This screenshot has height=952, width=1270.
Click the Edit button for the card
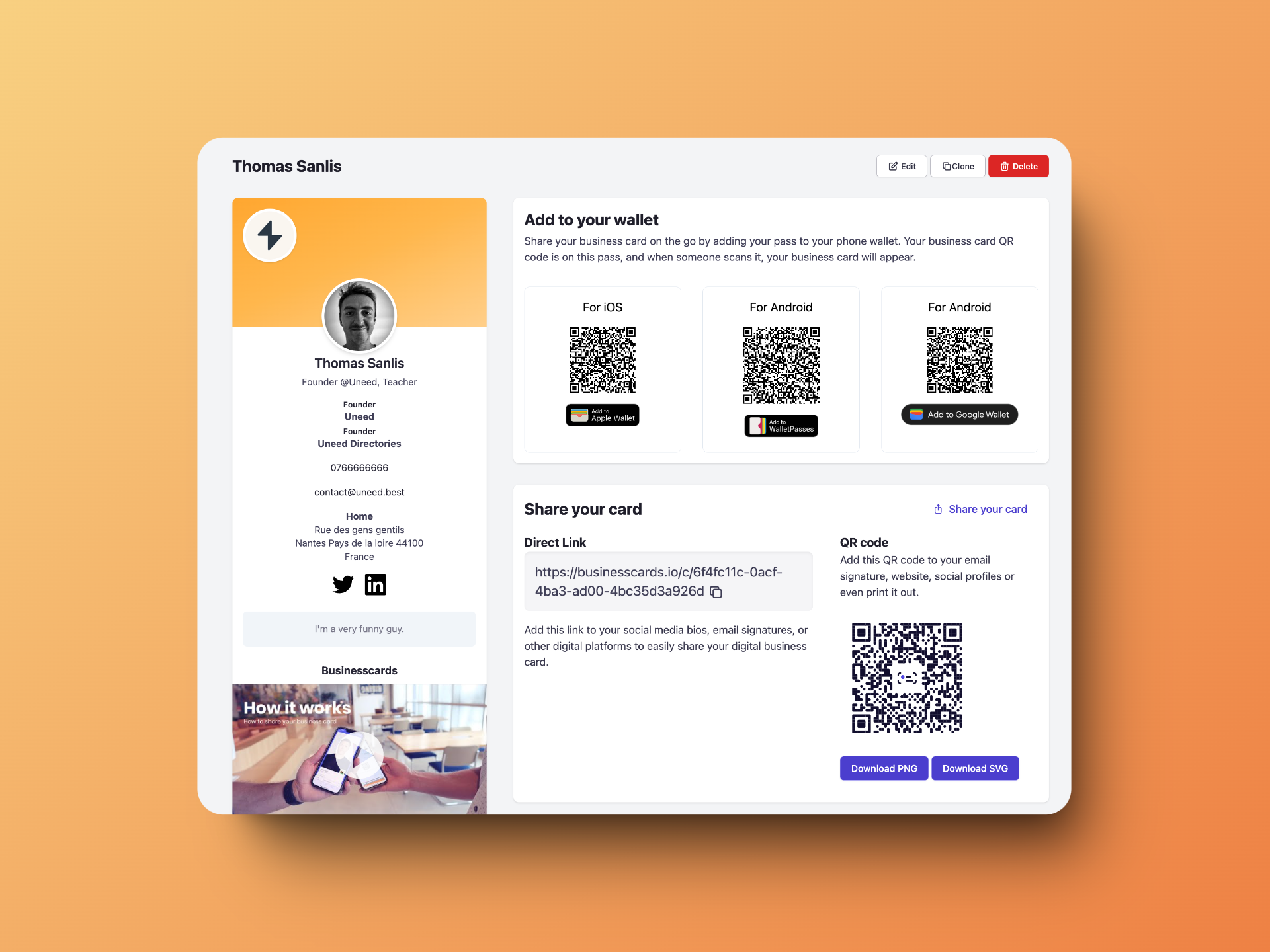(x=900, y=166)
